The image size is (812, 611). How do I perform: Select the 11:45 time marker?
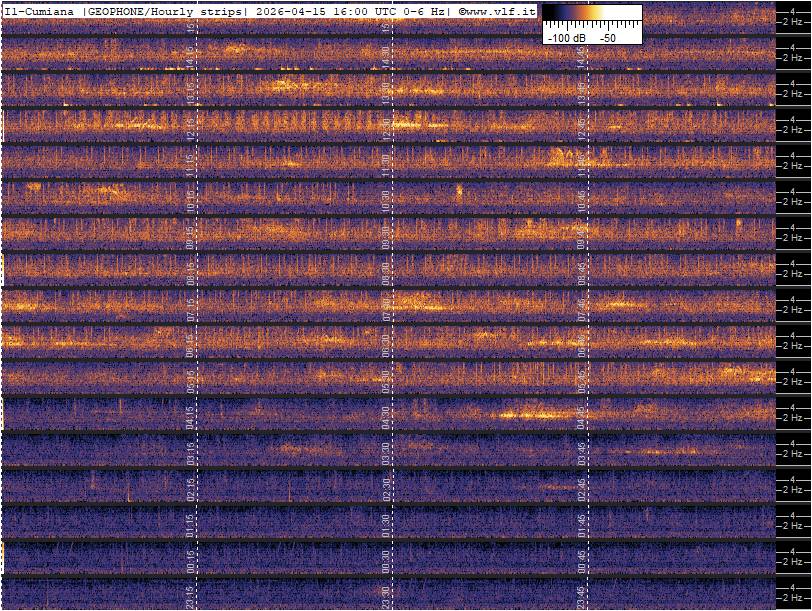coord(580,164)
